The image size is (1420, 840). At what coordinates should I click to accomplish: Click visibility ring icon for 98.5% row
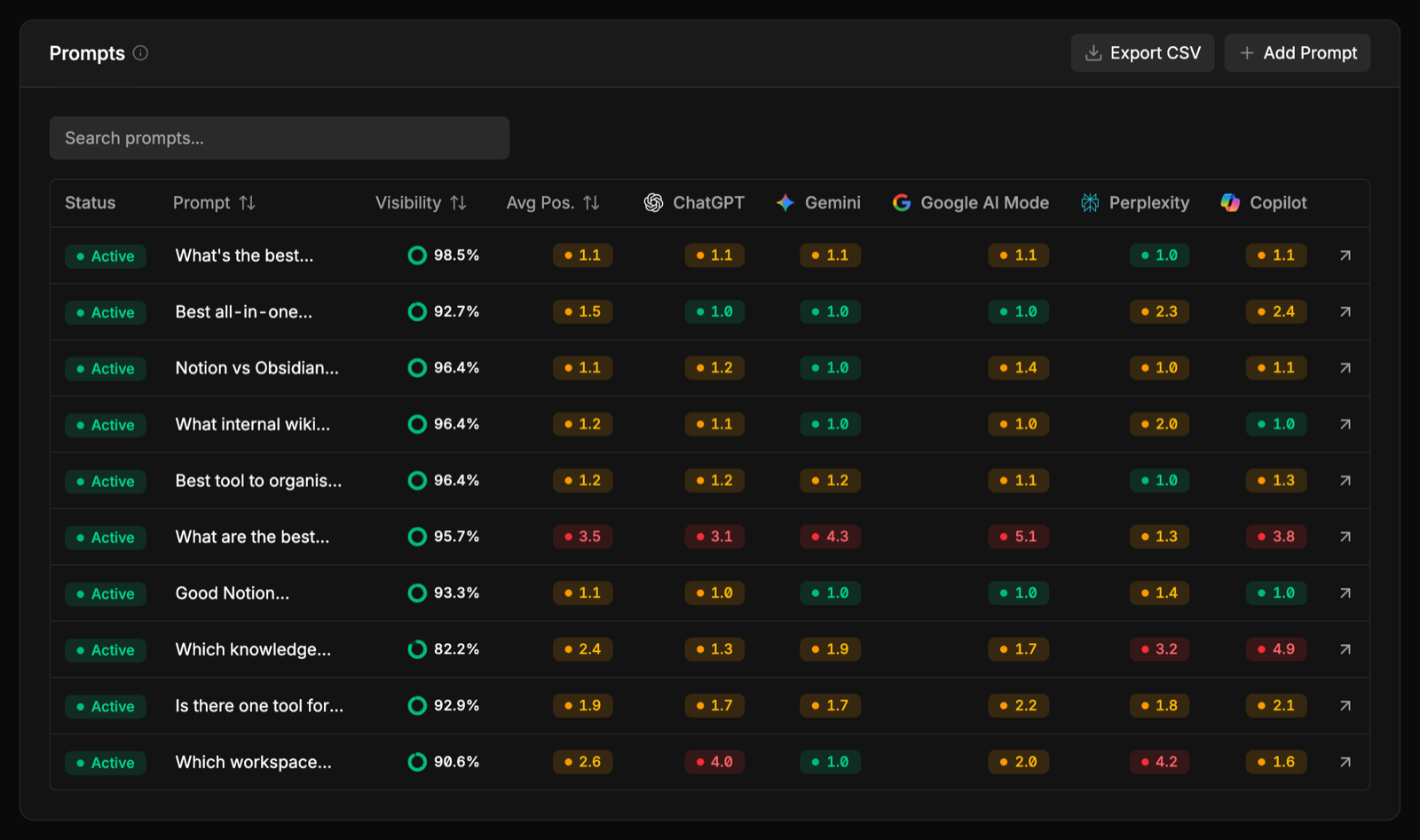click(417, 255)
